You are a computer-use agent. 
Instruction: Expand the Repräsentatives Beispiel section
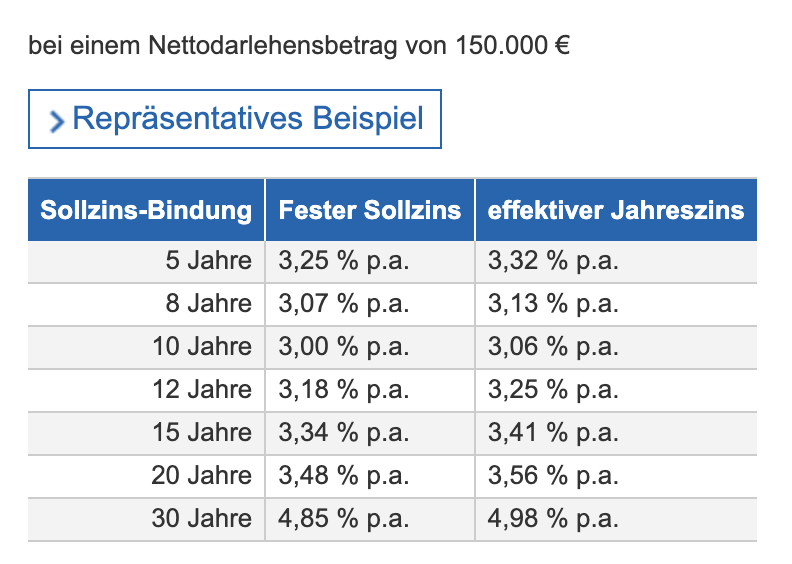tap(247, 119)
